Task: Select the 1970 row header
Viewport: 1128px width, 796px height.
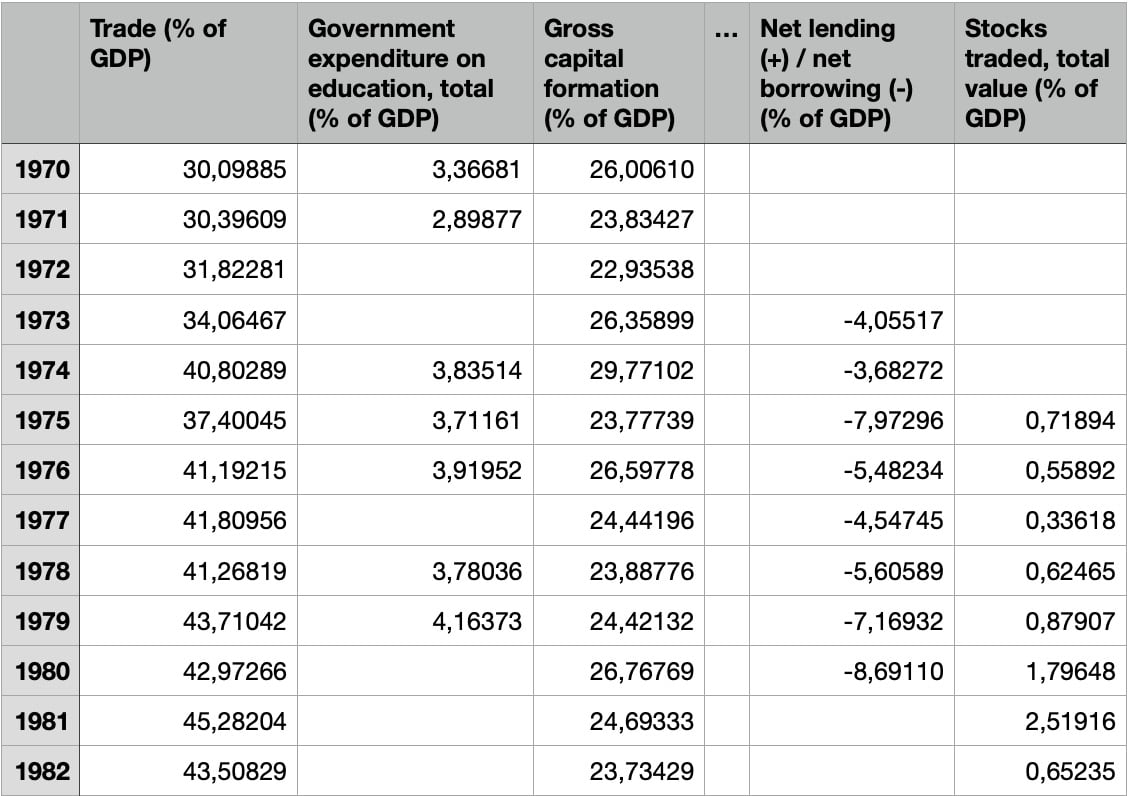Action: click(x=41, y=168)
